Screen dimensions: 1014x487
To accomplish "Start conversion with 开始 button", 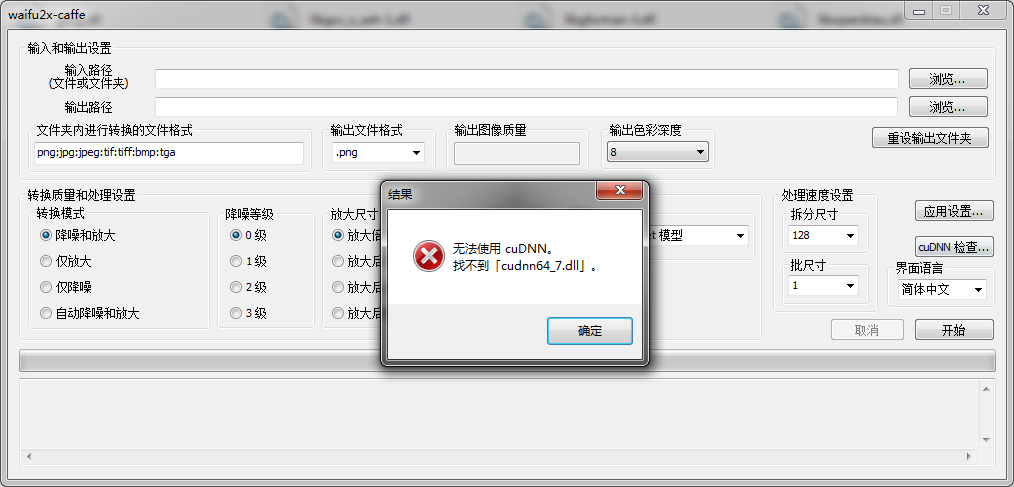I will (x=954, y=330).
